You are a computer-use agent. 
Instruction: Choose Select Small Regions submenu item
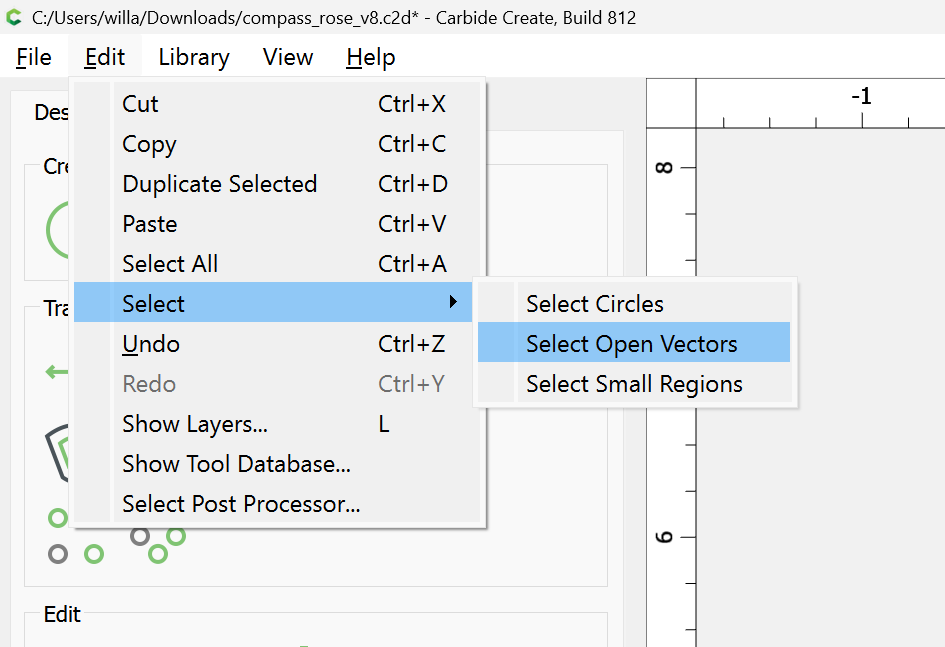(x=634, y=384)
